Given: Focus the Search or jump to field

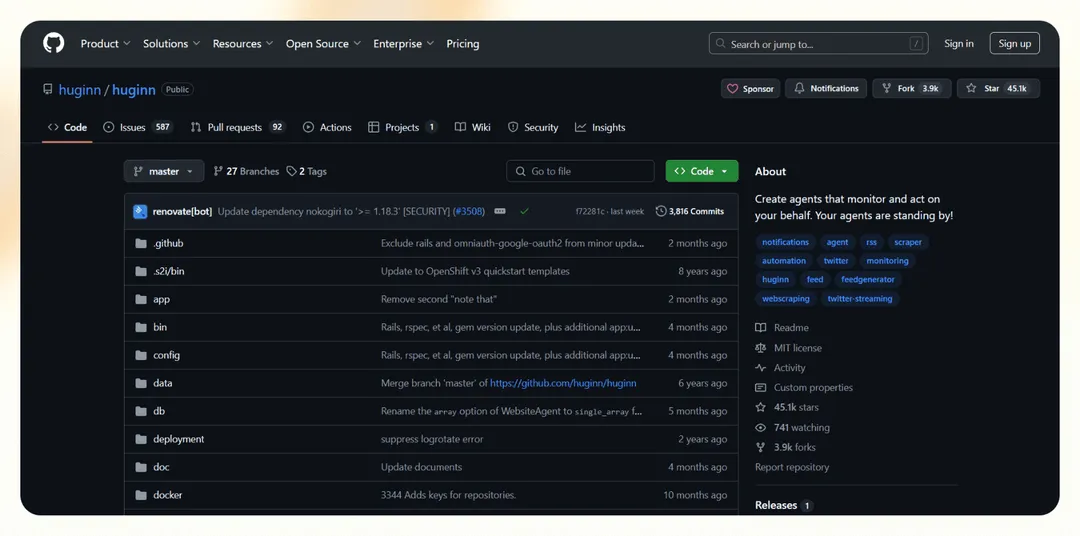Looking at the screenshot, I should [x=818, y=43].
